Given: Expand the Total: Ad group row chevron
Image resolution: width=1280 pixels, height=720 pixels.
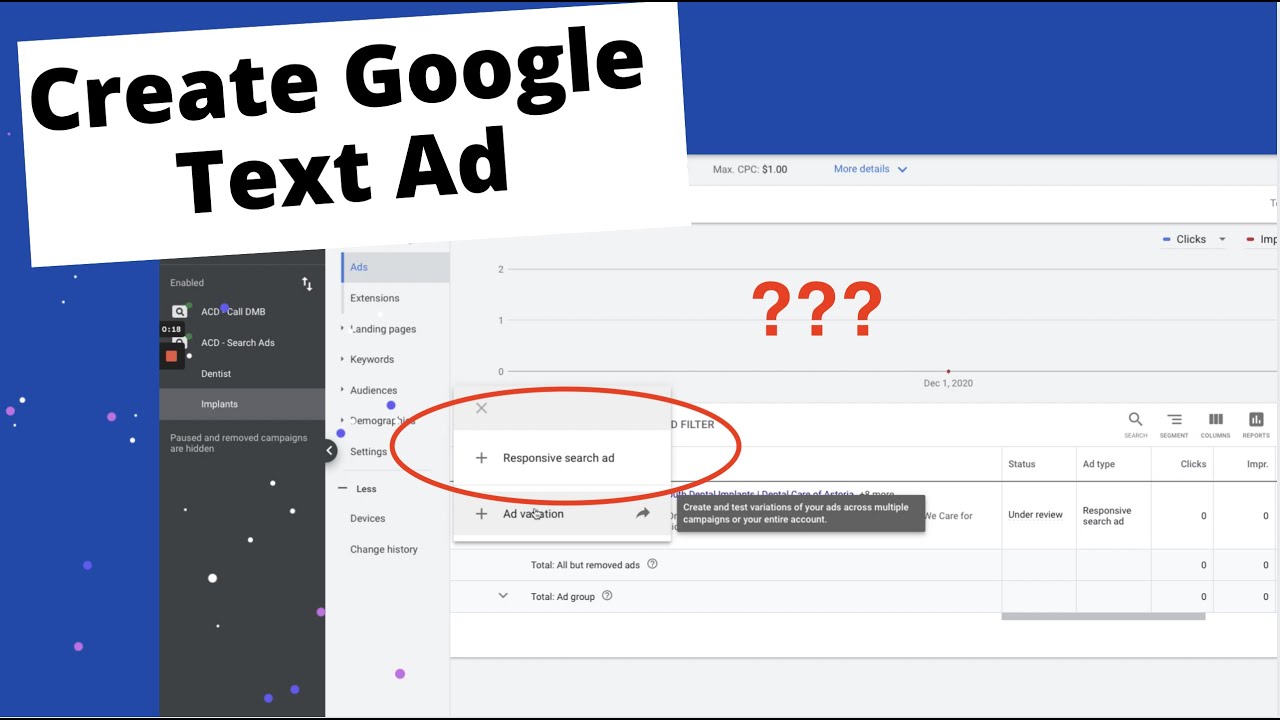Looking at the screenshot, I should [503, 596].
